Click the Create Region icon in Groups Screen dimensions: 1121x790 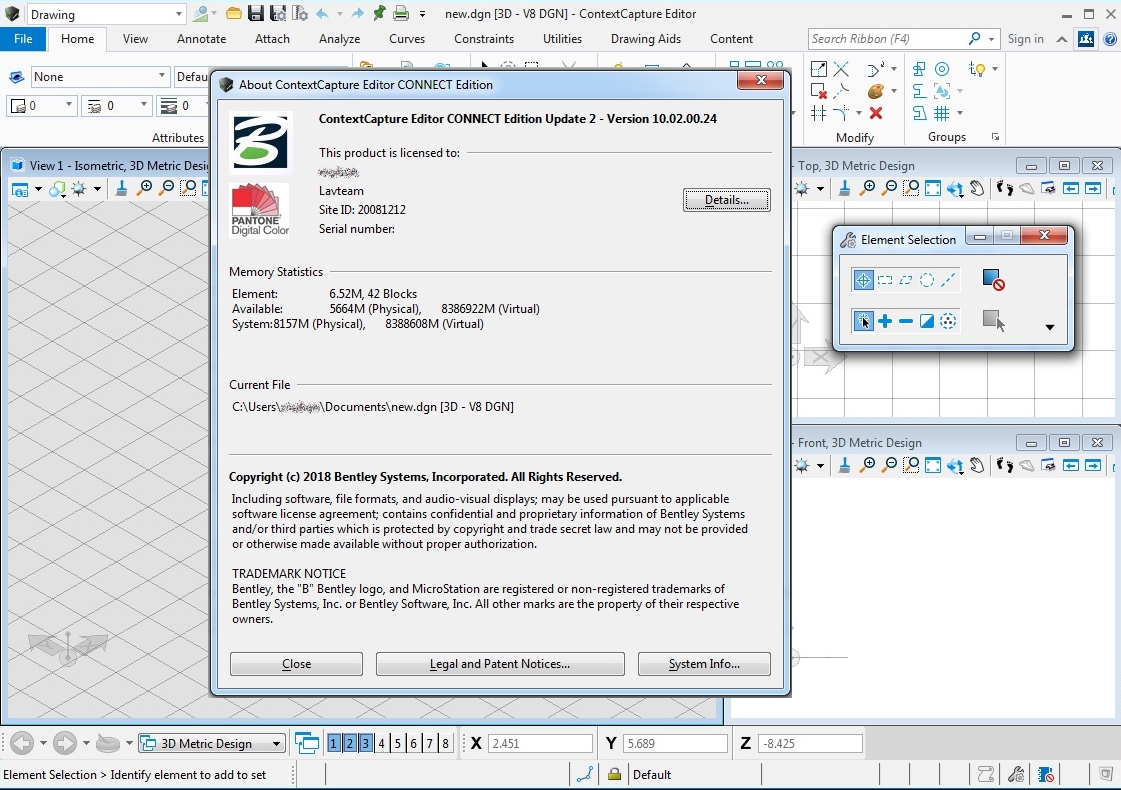(919, 69)
